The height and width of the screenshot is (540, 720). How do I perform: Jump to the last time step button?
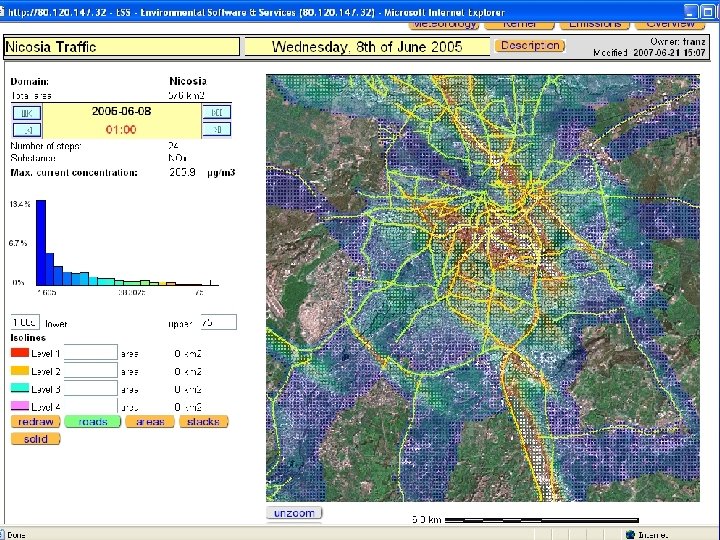pyautogui.click(x=217, y=112)
